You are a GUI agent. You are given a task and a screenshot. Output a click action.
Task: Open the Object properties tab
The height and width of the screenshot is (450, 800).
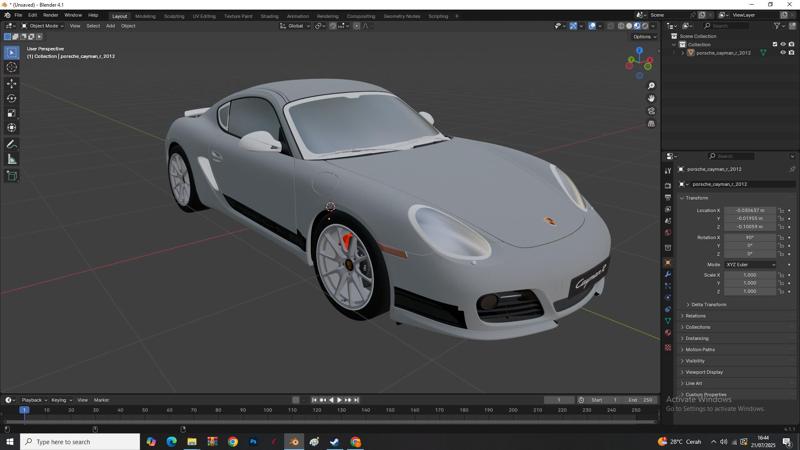tap(668, 262)
